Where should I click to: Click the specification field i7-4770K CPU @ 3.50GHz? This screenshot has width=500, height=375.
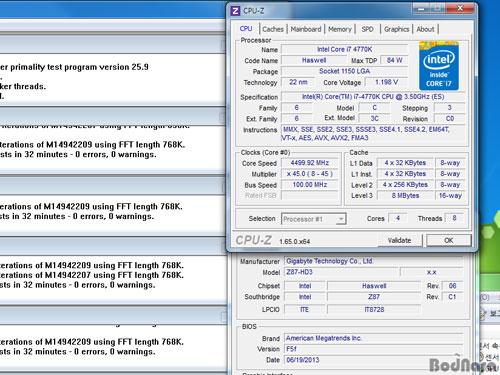[x=373, y=97]
